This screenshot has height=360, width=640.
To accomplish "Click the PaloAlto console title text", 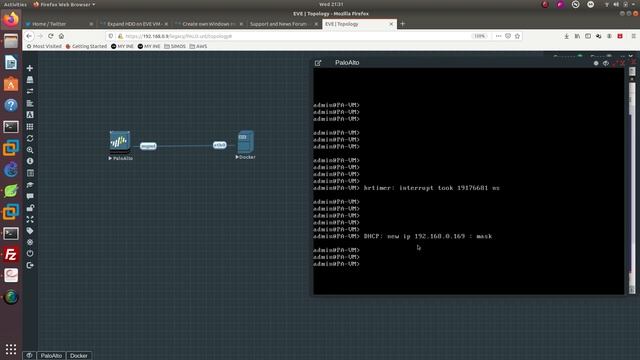I will [347, 62].
